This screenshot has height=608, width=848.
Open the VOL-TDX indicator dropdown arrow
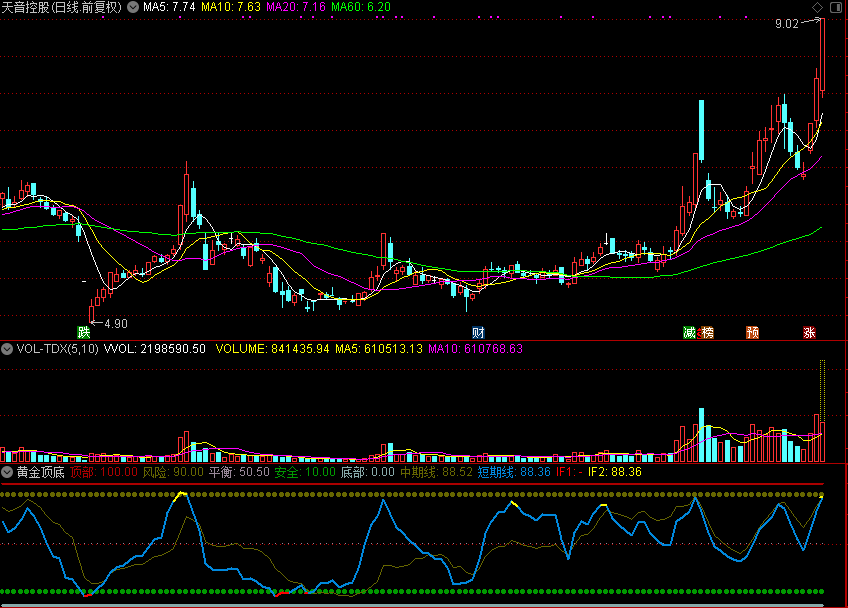tap(7, 349)
